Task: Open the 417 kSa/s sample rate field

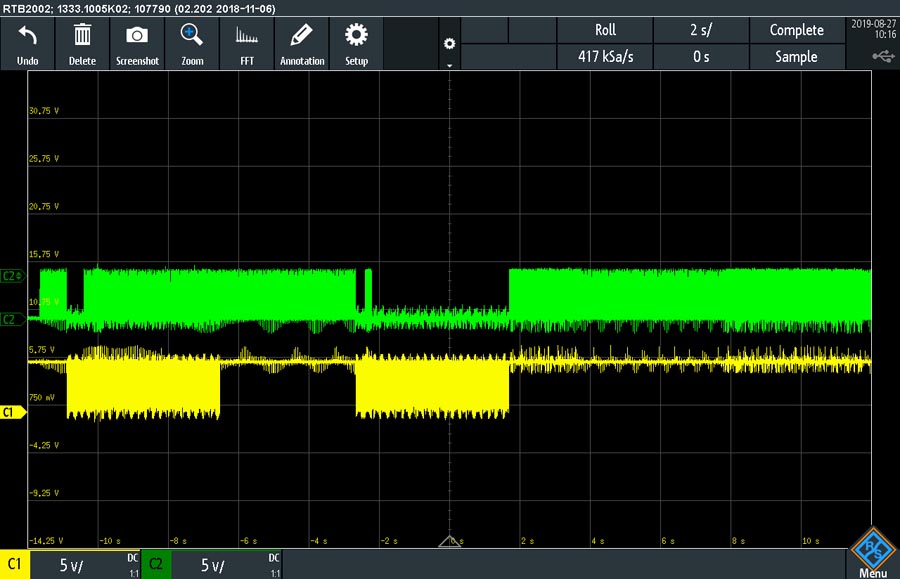Action: (605, 56)
